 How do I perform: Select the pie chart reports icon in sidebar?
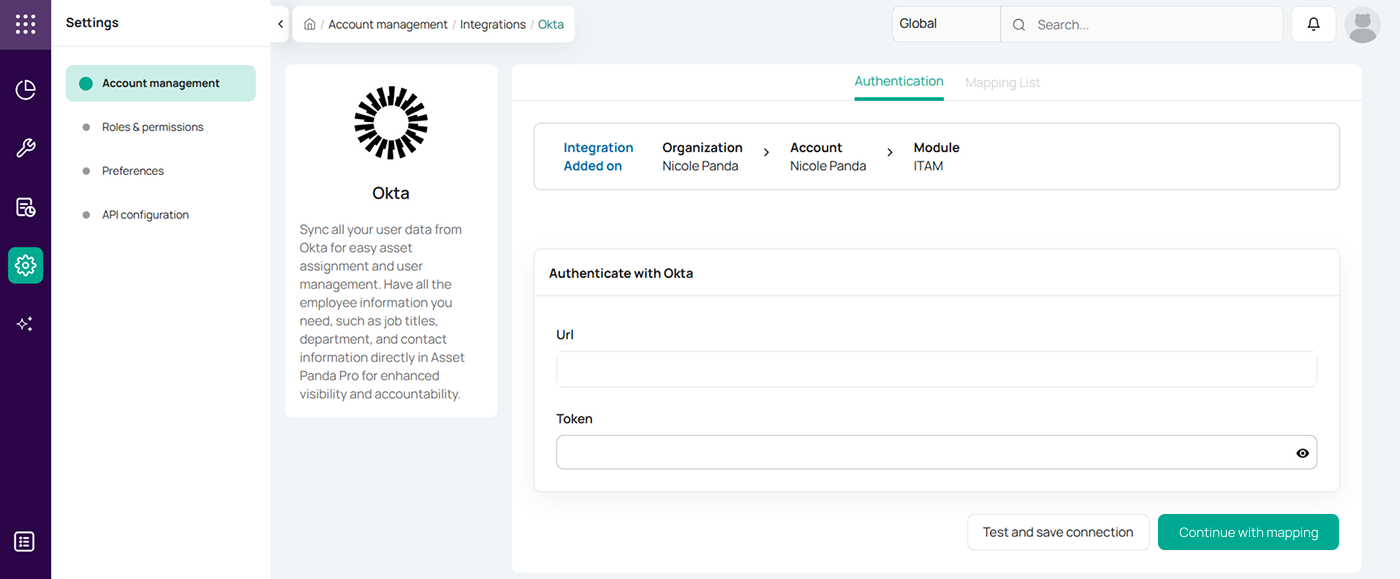click(x=25, y=89)
